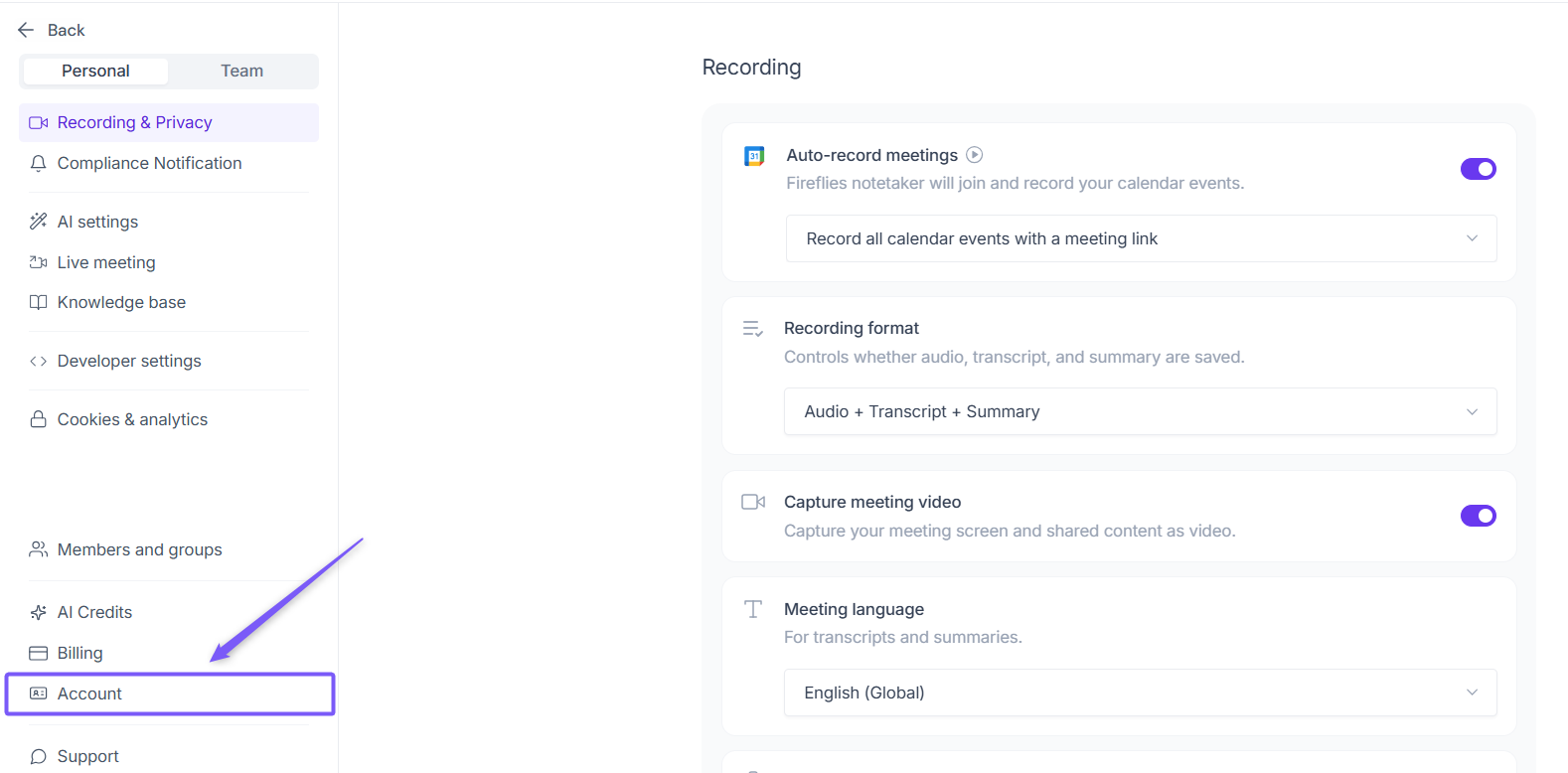Click the Capture meeting video title
1568x773 pixels.
(872, 502)
